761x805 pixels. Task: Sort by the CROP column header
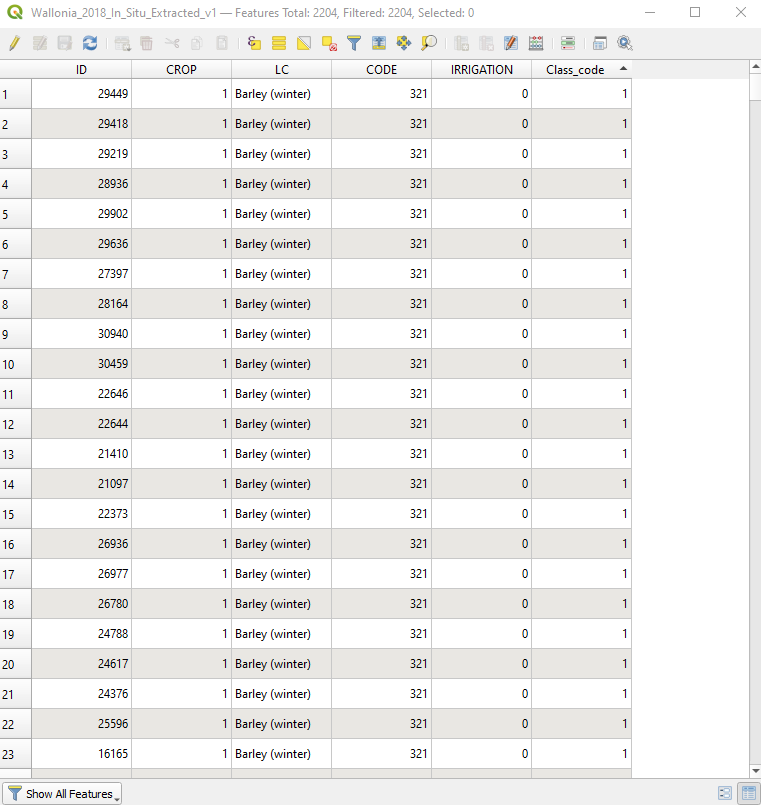(x=181, y=70)
